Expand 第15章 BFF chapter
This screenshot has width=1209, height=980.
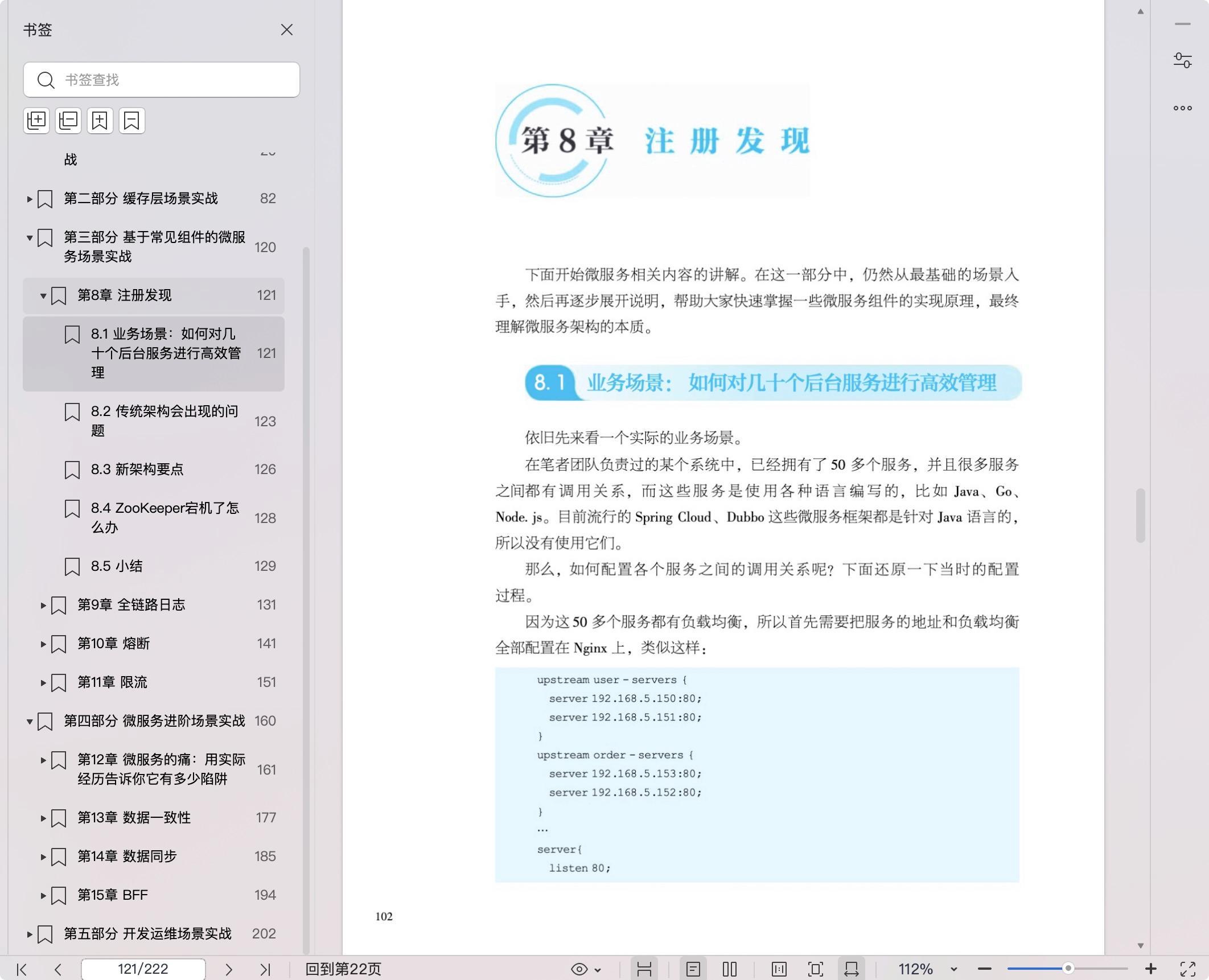[43, 895]
